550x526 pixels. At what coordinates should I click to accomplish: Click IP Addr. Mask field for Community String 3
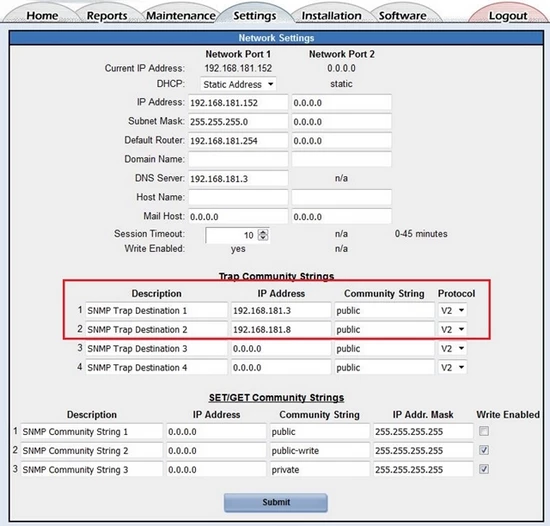coord(423,469)
